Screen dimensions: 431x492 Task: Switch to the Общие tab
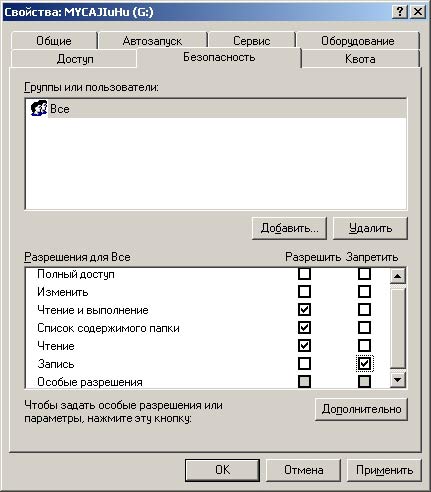pos(54,41)
